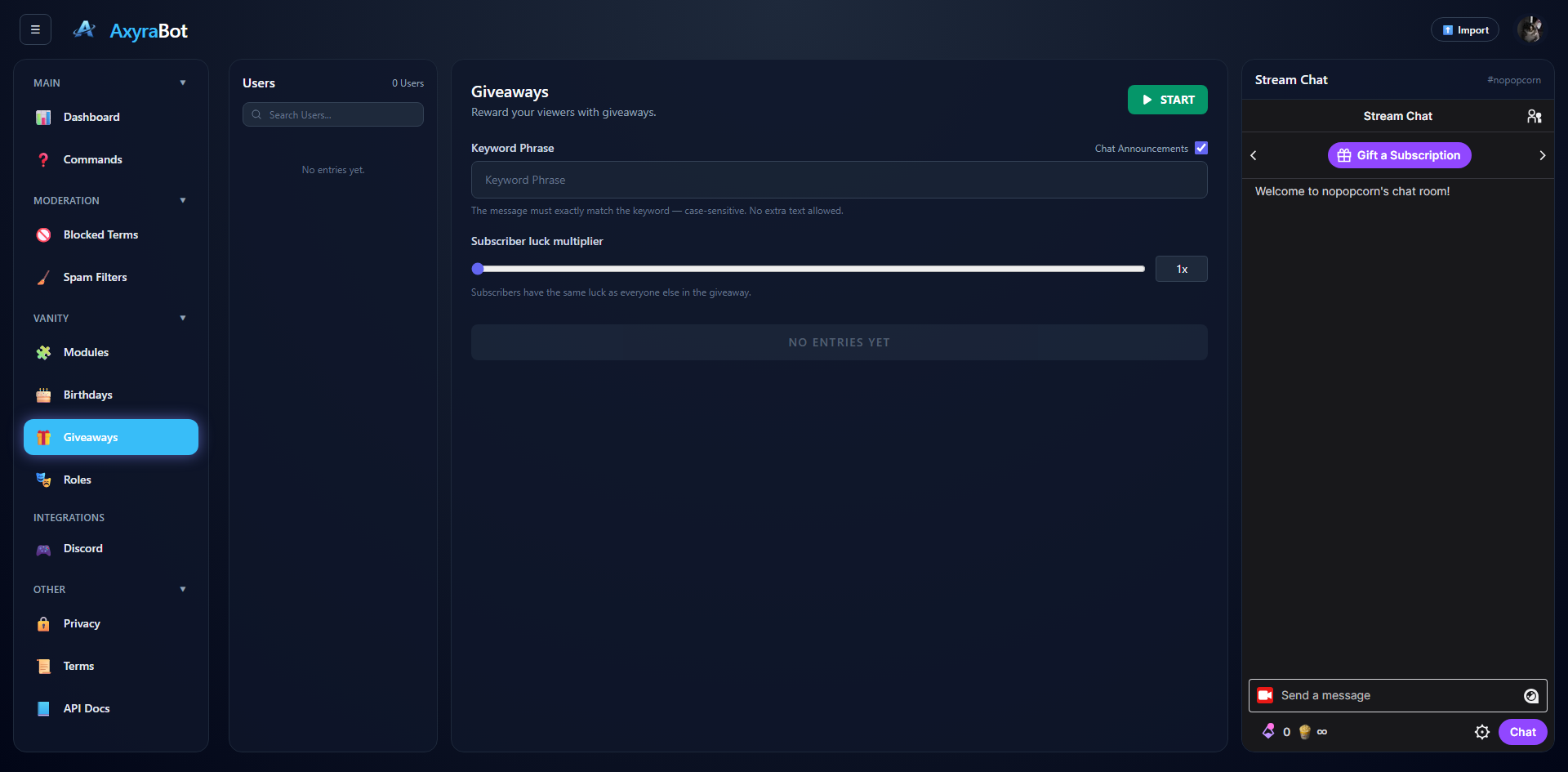Start the giveaway with START button
The image size is (1568, 772).
pos(1167,100)
